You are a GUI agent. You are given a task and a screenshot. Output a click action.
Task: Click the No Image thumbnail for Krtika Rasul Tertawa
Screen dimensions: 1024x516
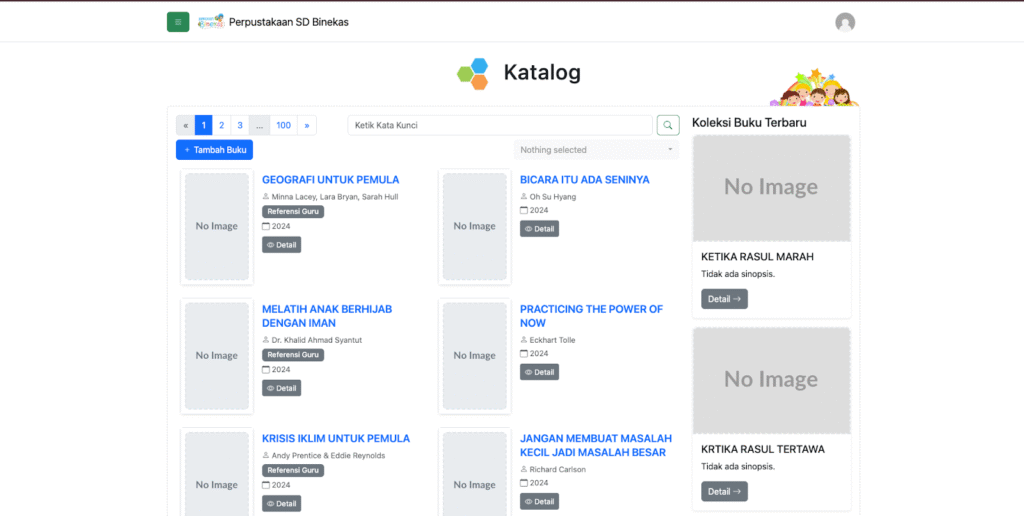coord(771,379)
